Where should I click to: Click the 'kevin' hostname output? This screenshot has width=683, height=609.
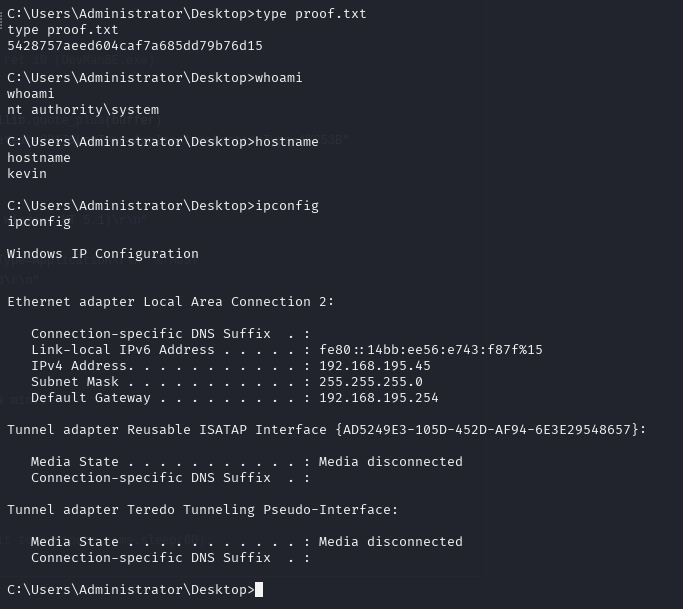(x=27, y=173)
